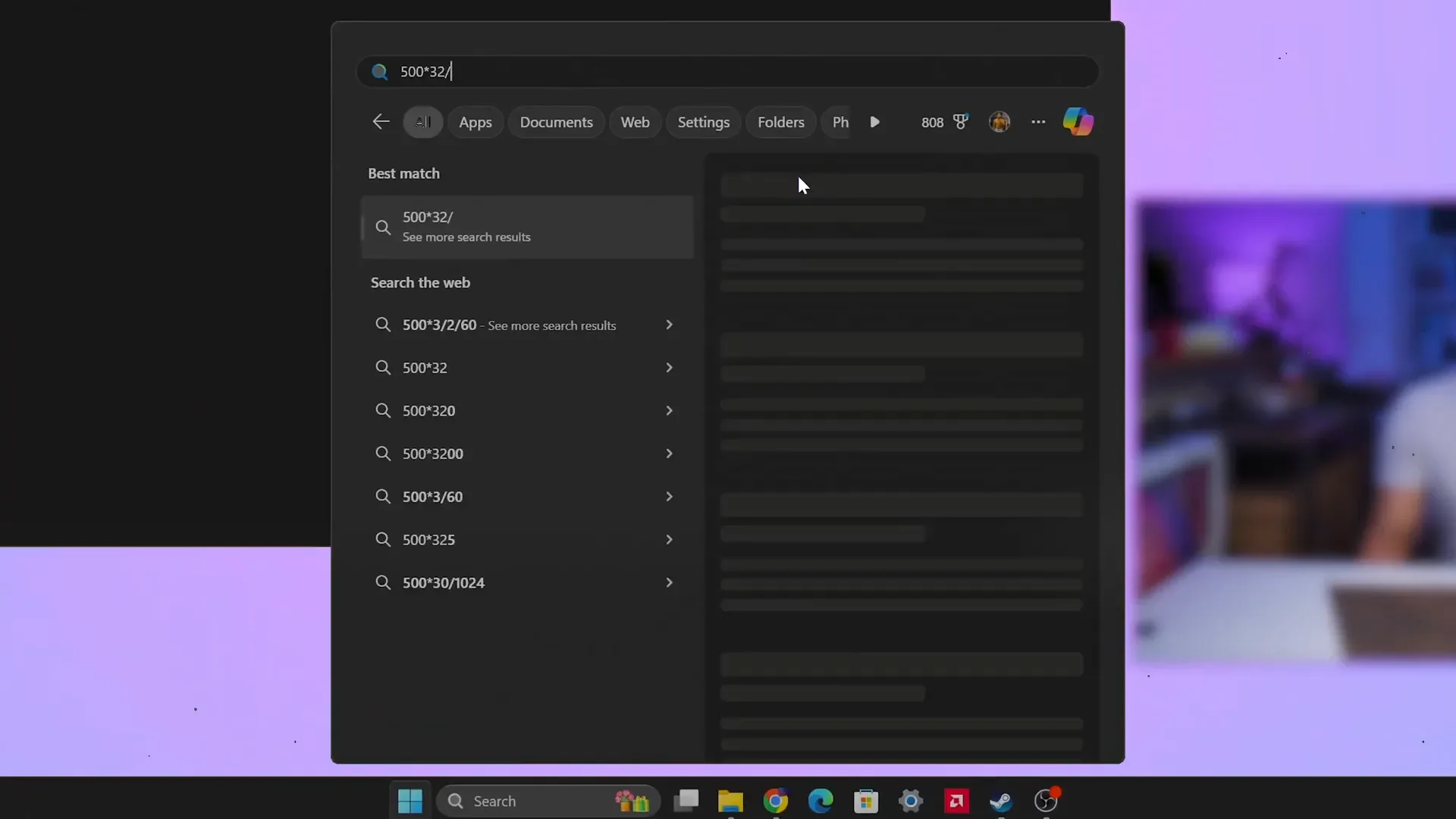Image resolution: width=1456 pixels, height=819 pixels.
Task: Open web suggestion 500*320
Action: point(528,411)
